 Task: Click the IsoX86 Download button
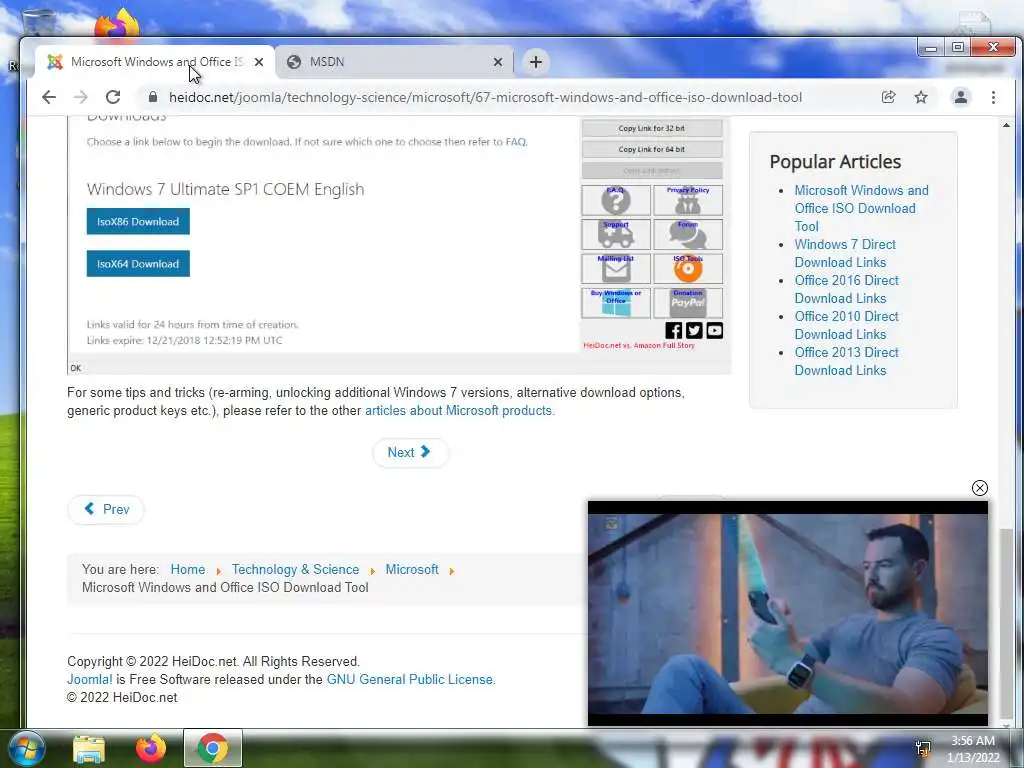pyautogui.click(x=138, y=221)
